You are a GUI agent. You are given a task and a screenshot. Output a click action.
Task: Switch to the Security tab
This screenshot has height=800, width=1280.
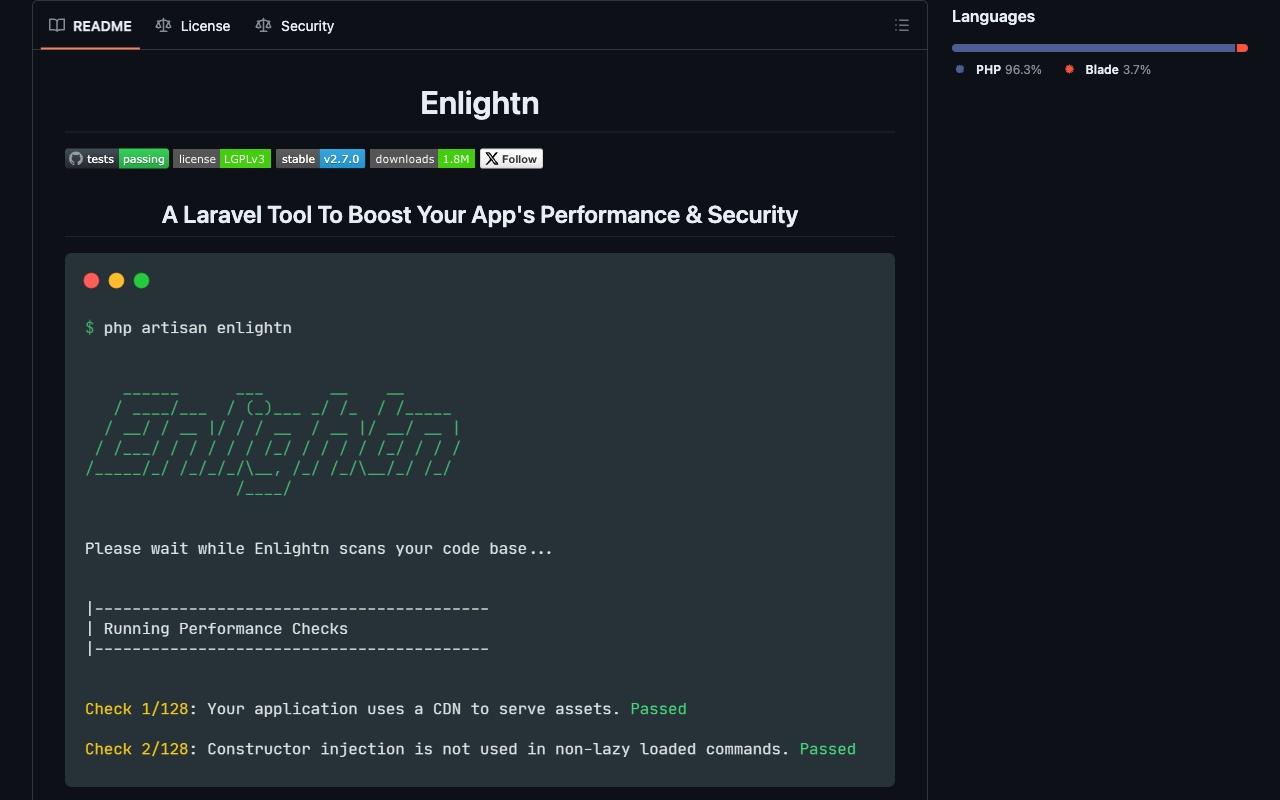pos(295,26)
